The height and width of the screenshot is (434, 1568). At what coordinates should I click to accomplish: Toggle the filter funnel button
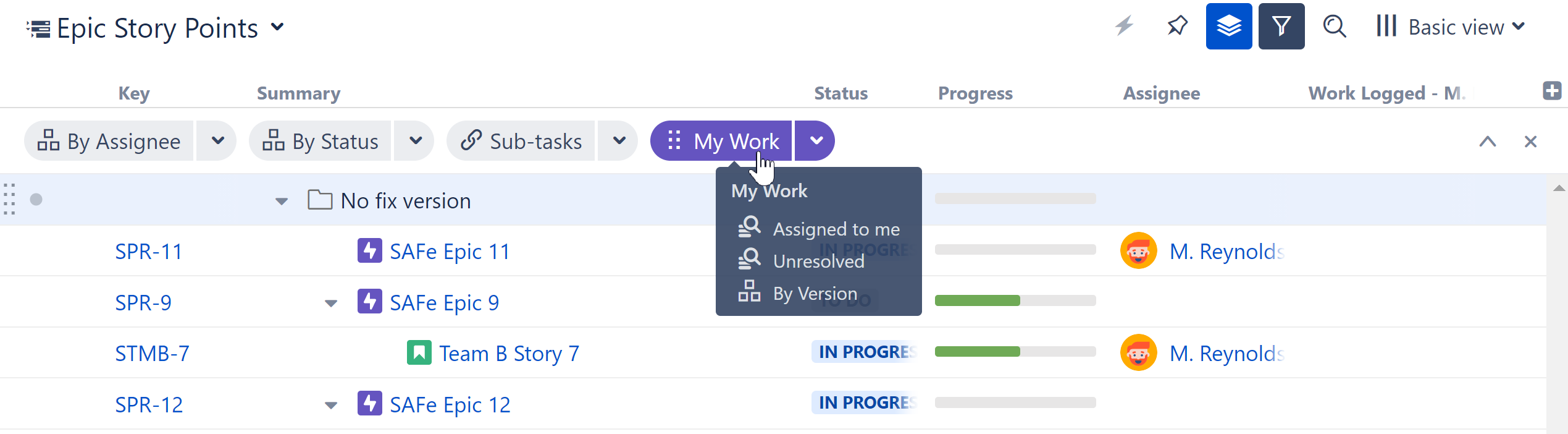1281,26
